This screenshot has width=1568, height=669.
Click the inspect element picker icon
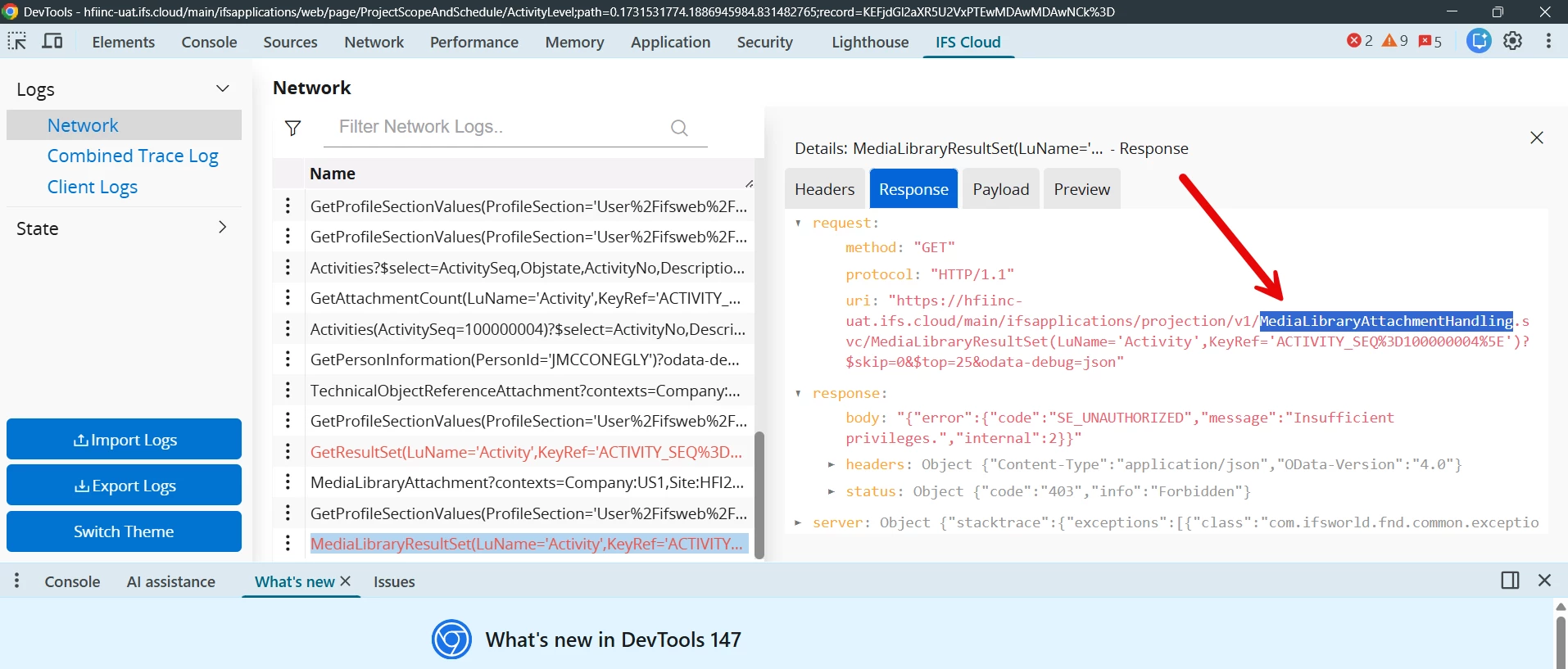click(x=16, y=41)
